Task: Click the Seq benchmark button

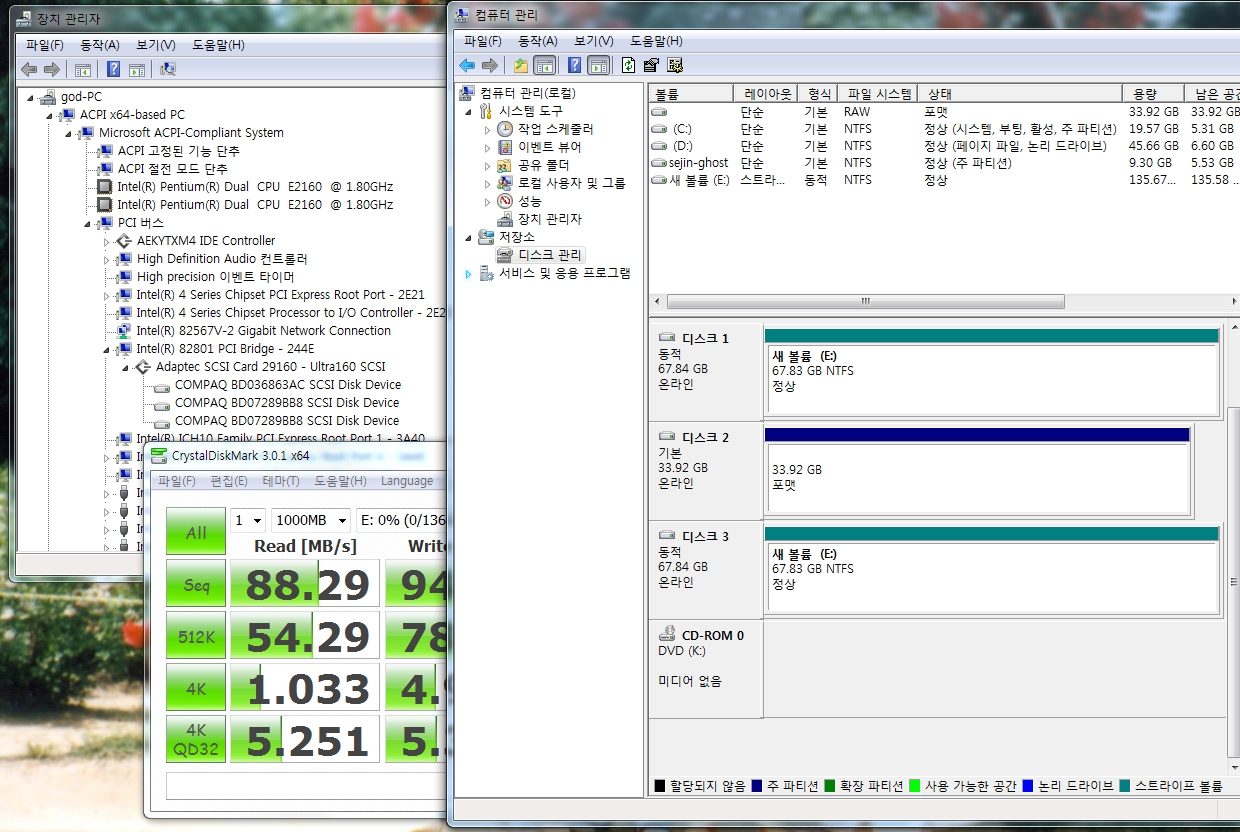Action: pyautogui.click(x=196, y=584)
